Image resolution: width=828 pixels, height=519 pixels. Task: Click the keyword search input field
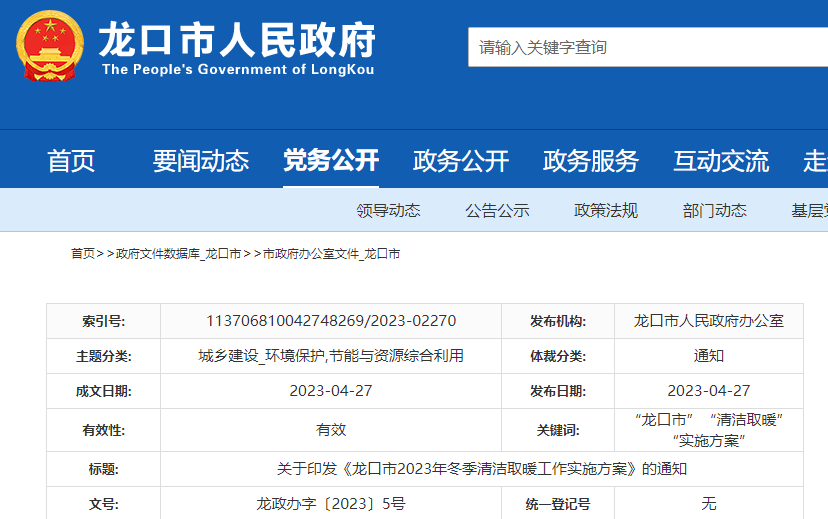click(x=640, y=47)
